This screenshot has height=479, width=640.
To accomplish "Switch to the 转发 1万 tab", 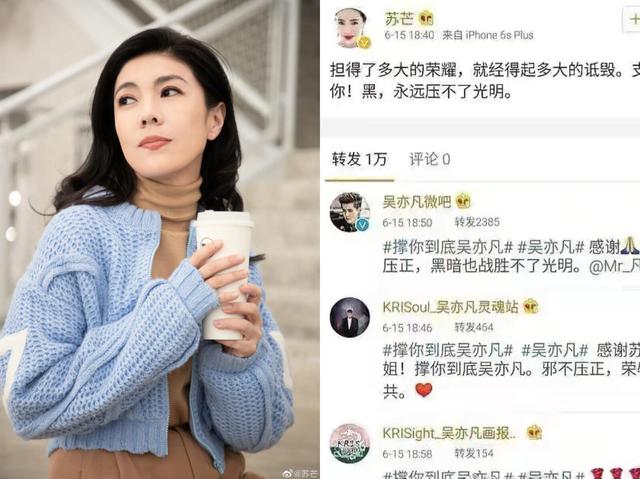I will click(359, 159).
